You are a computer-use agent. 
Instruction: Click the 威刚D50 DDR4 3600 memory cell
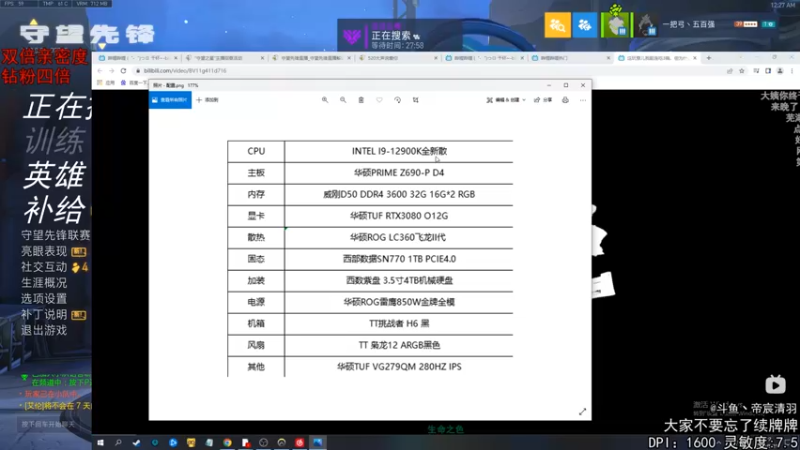point(399,194)
